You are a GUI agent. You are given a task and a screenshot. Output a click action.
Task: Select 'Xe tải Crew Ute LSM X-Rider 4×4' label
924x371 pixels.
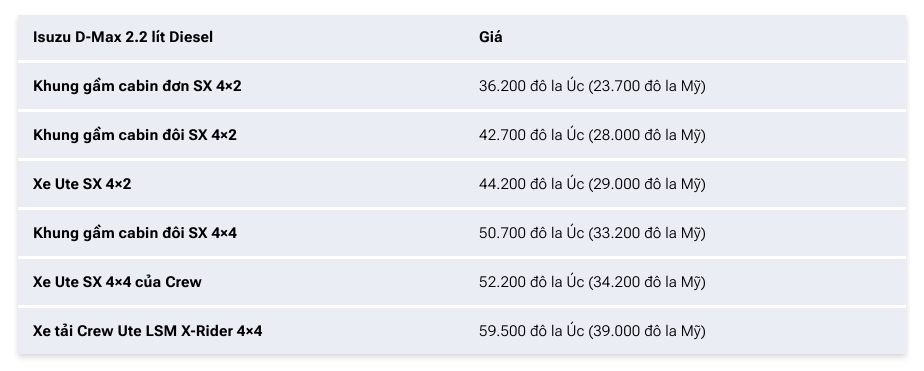147,330
